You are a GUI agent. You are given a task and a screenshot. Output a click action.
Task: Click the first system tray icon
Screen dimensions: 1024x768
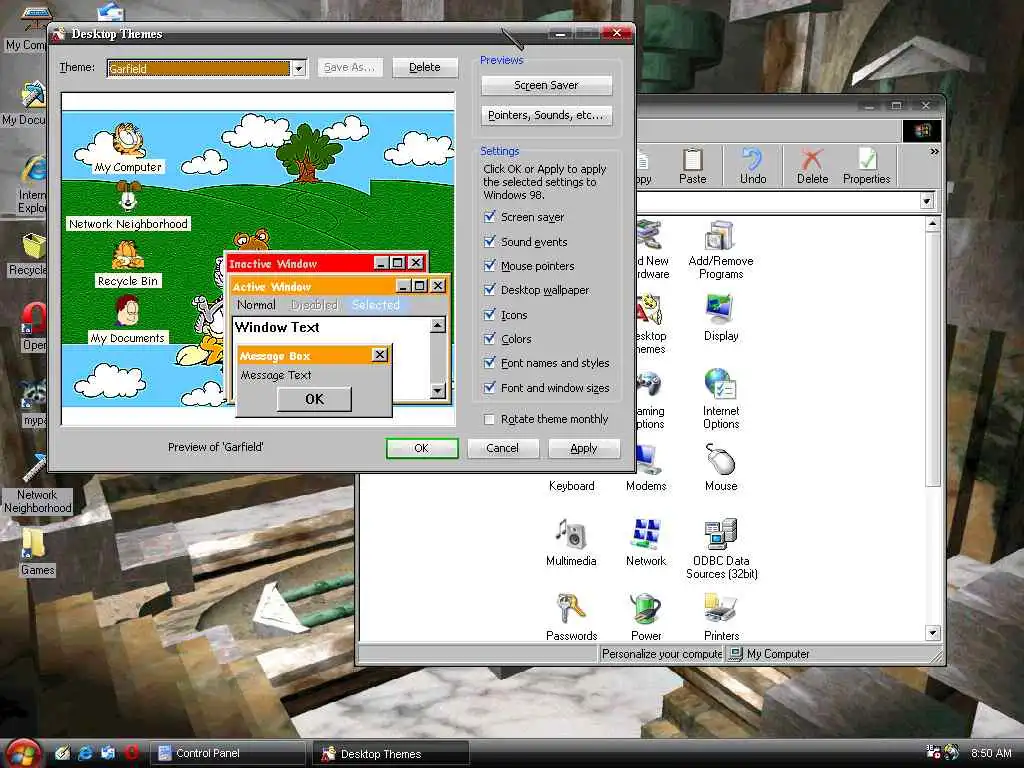(933, 752)
